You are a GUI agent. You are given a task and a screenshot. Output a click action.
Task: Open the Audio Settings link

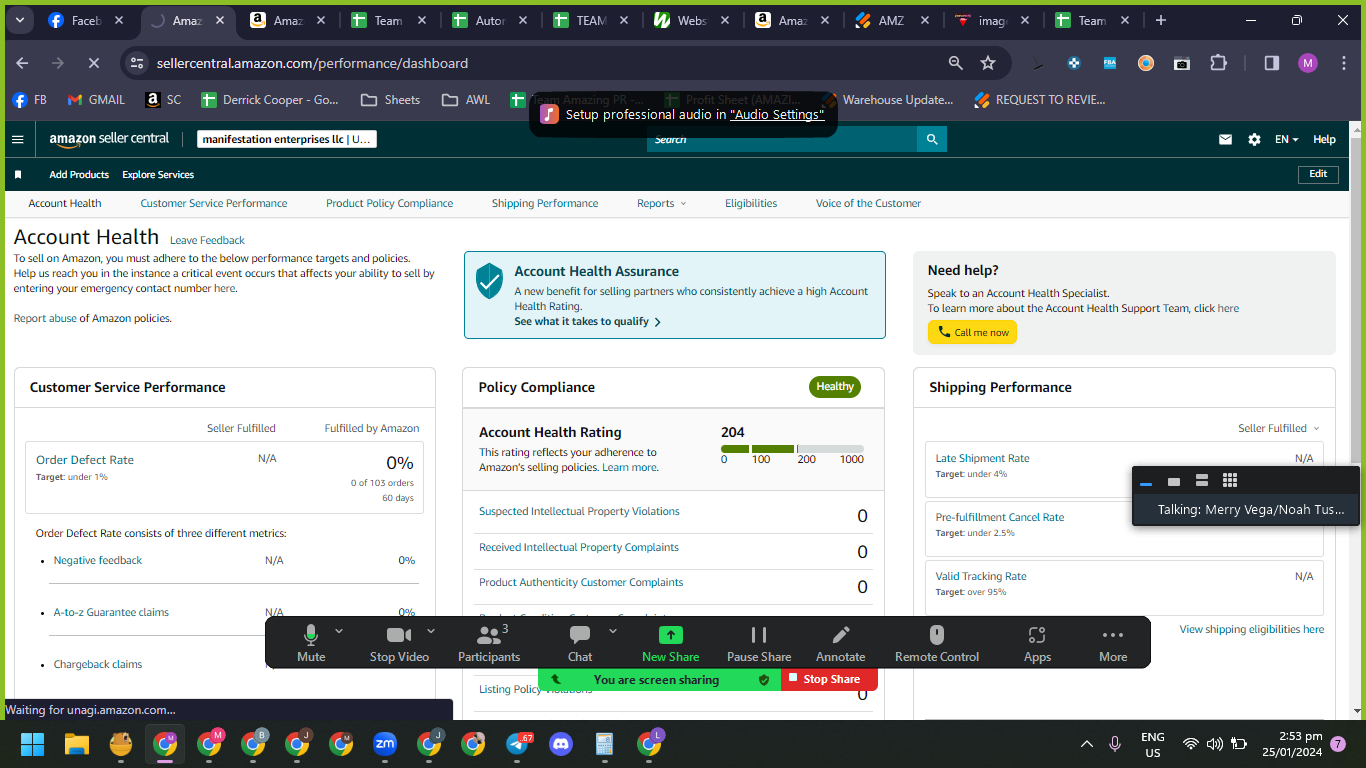coord(777,115)
